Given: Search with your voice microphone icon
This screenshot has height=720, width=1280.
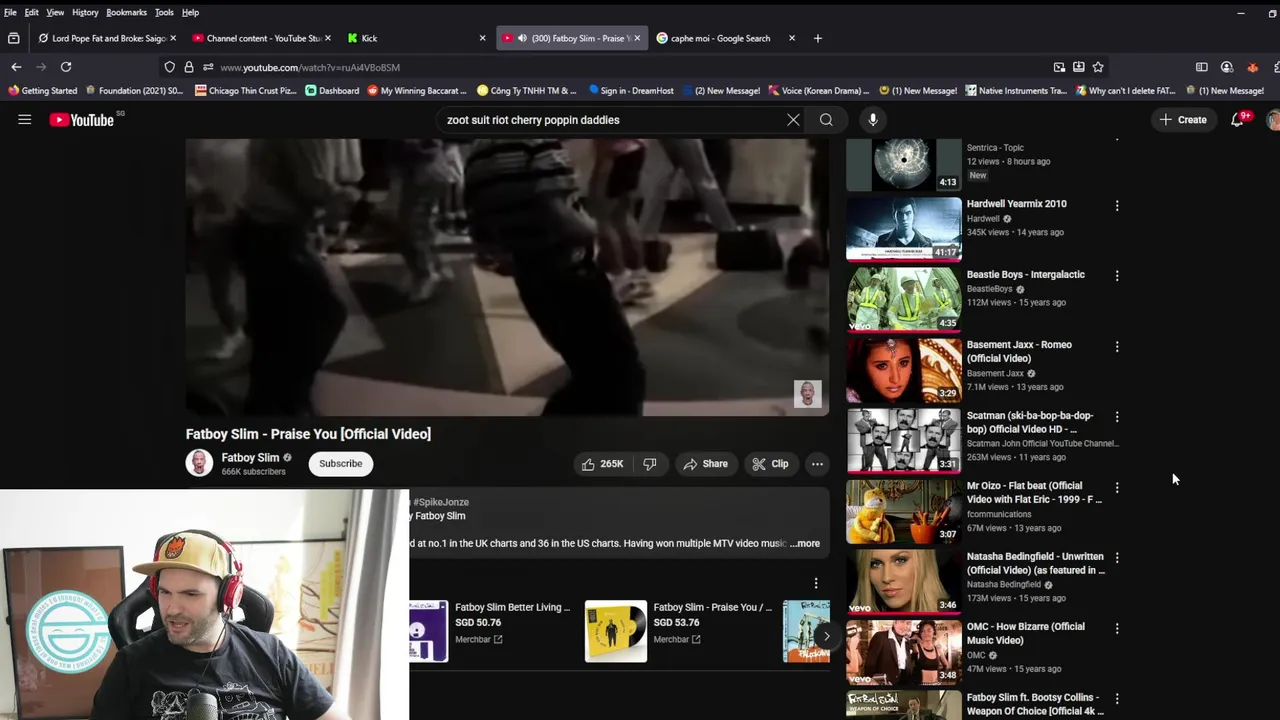Looking at the screenshot, I should click(x=873, y=120).
